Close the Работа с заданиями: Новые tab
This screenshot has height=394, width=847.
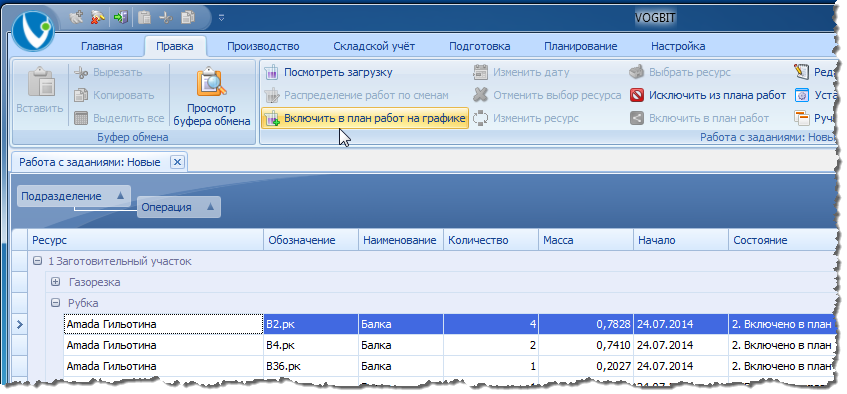pyautogui.click(x=178, y=162)
